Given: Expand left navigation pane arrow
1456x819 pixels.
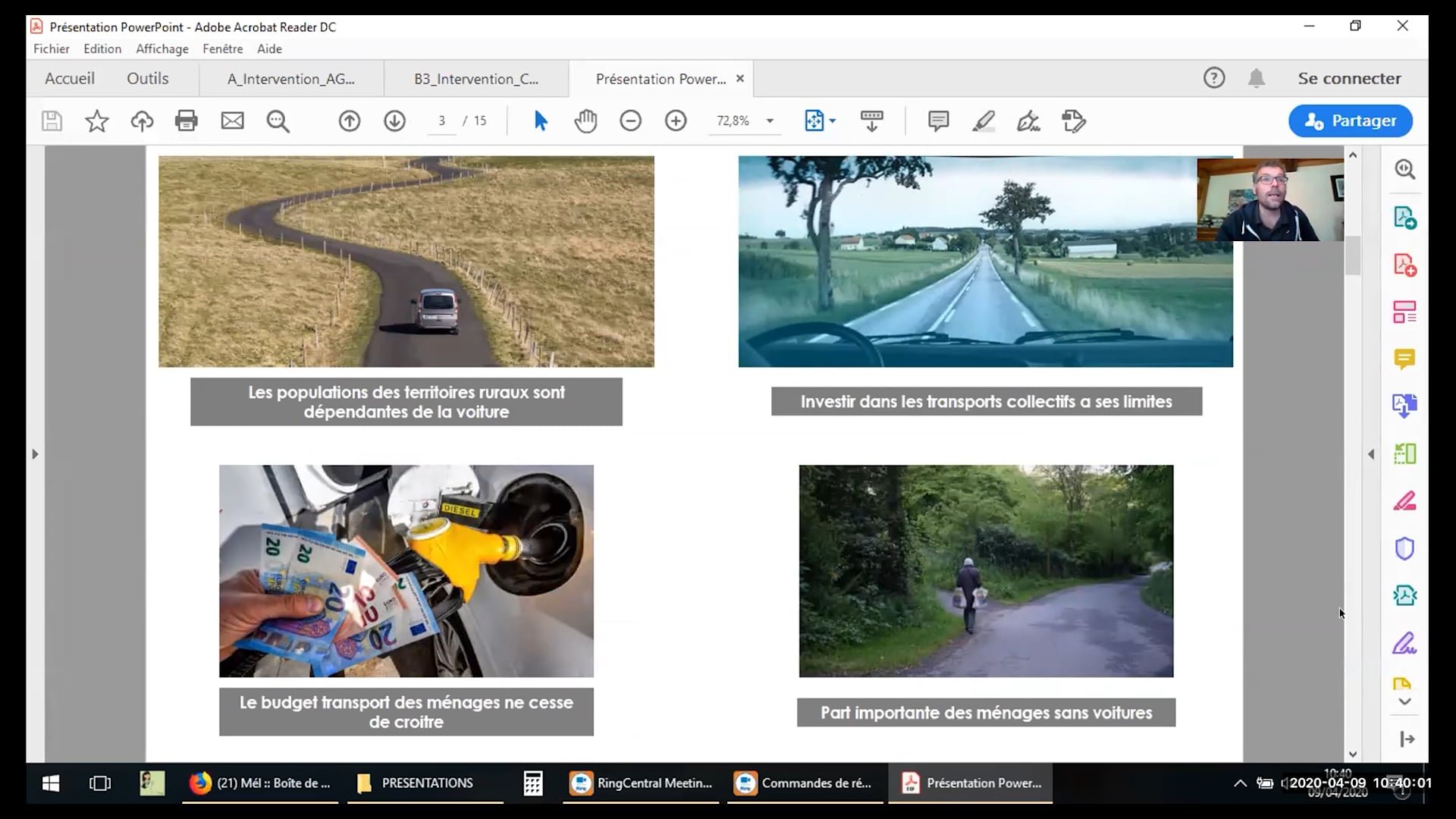Looking at the screenshot, I should coord(35,454).
